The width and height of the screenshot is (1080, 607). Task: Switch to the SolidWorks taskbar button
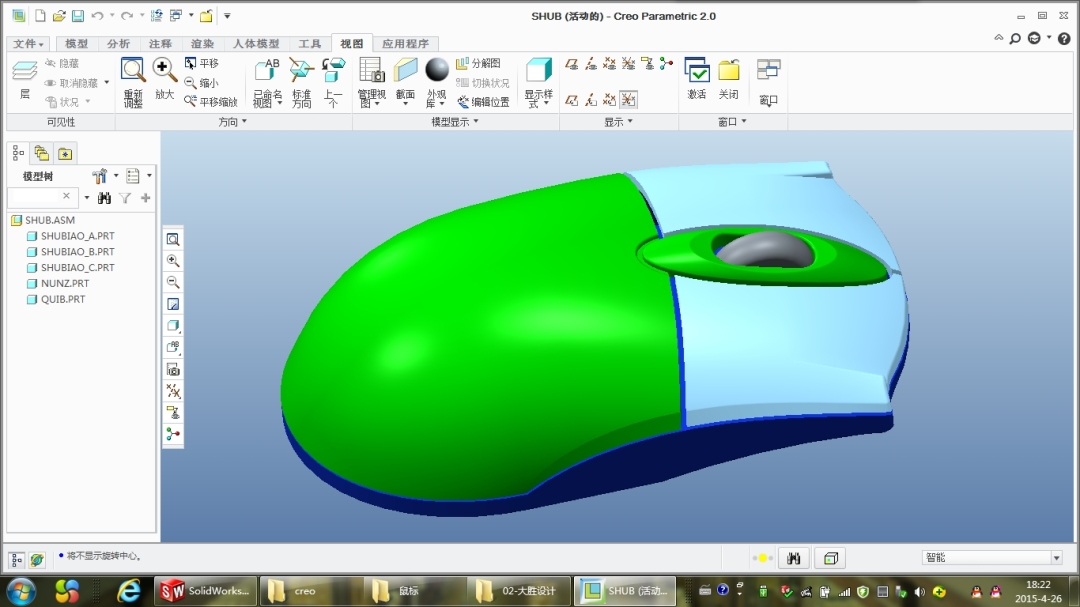point(206,591)
